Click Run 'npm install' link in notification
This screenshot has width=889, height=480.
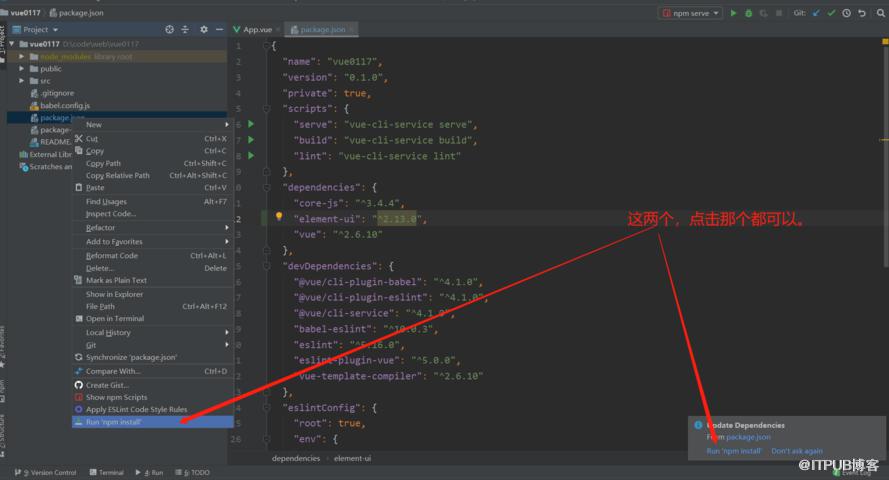click(734, 451)
